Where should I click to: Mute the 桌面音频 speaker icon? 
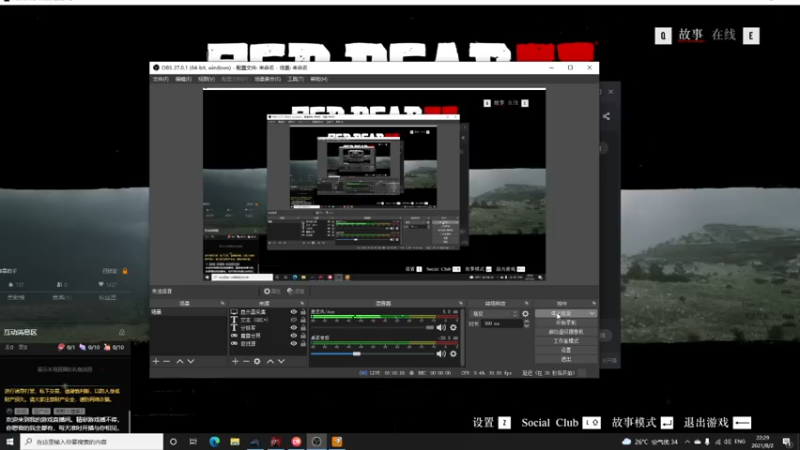click(x=441, y=354)
